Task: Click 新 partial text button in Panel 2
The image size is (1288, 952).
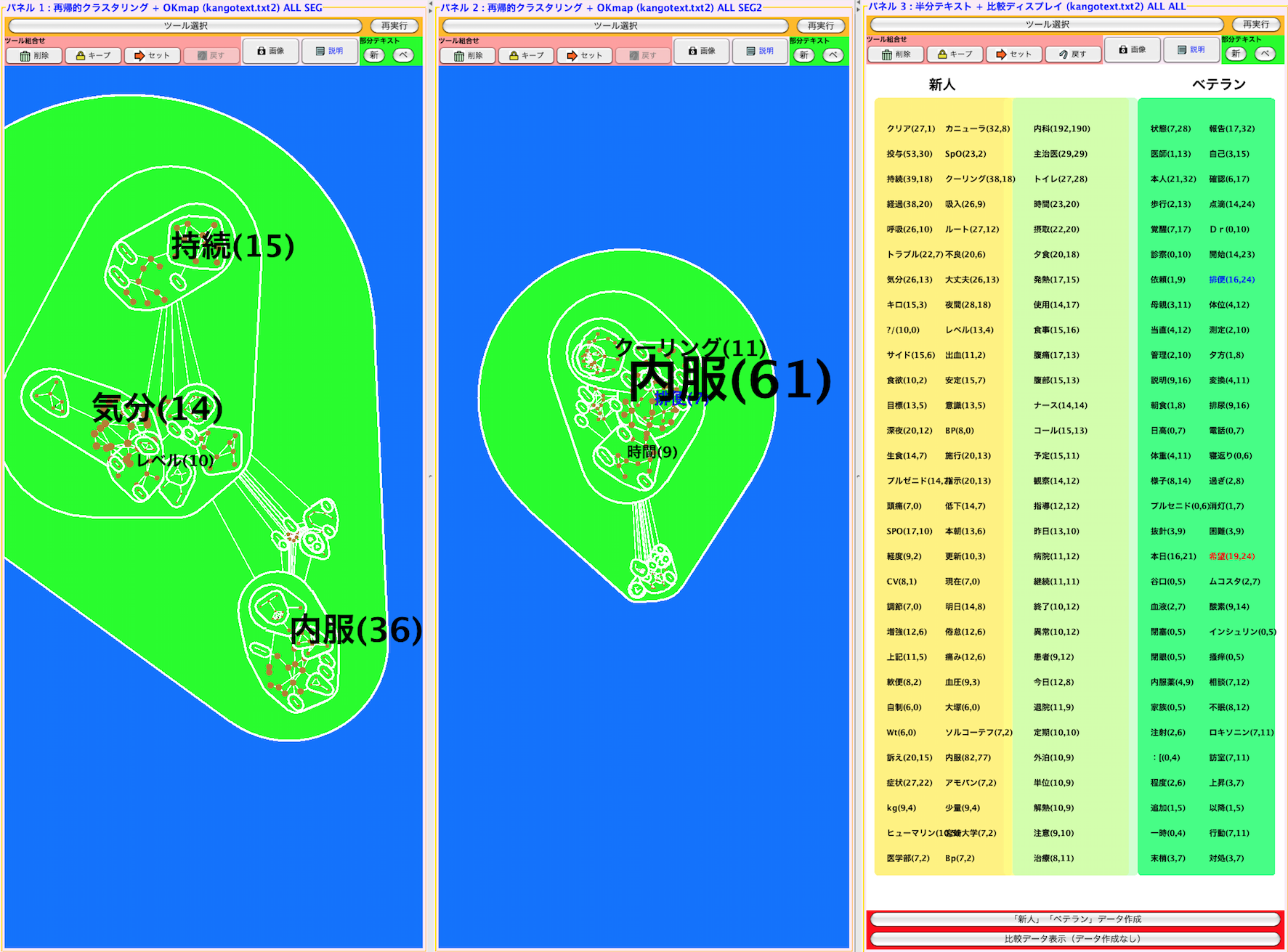Action: click(803, 55)
